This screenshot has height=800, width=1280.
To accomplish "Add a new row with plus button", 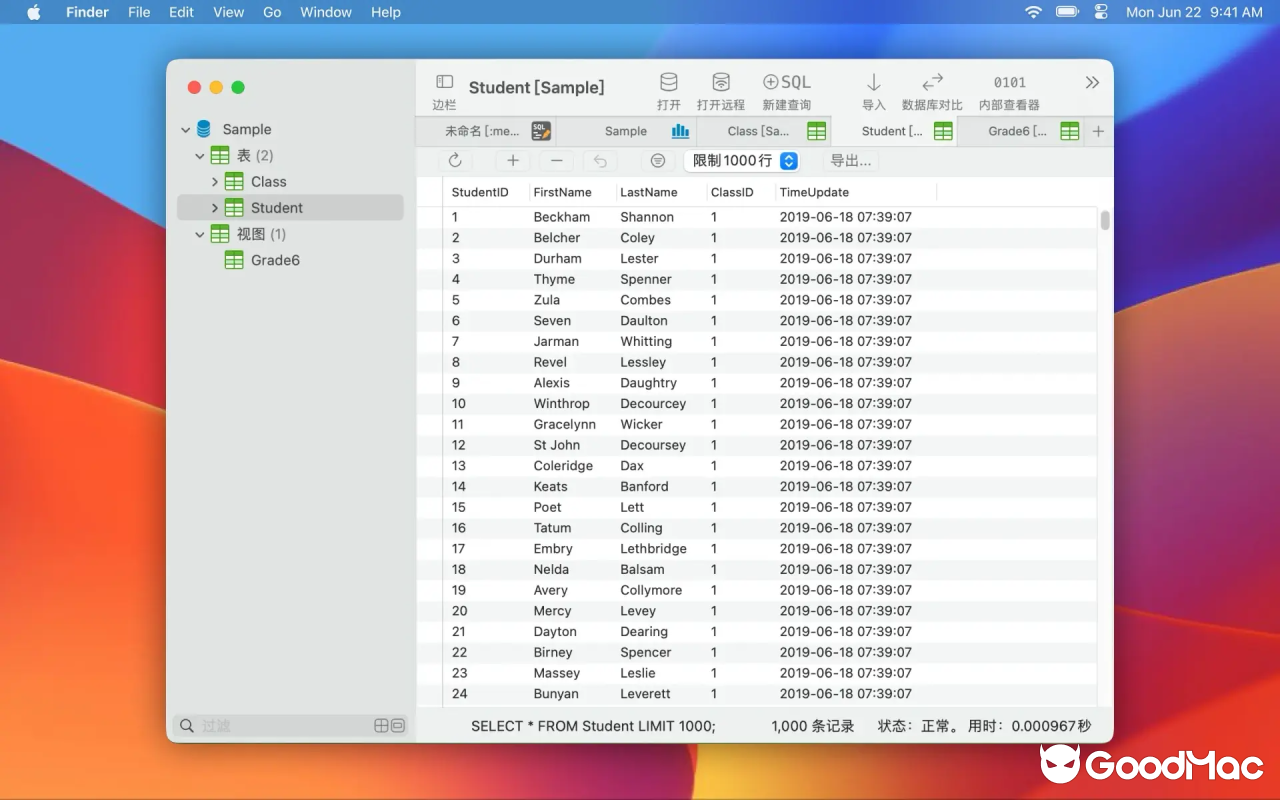I will click(513, 160).
